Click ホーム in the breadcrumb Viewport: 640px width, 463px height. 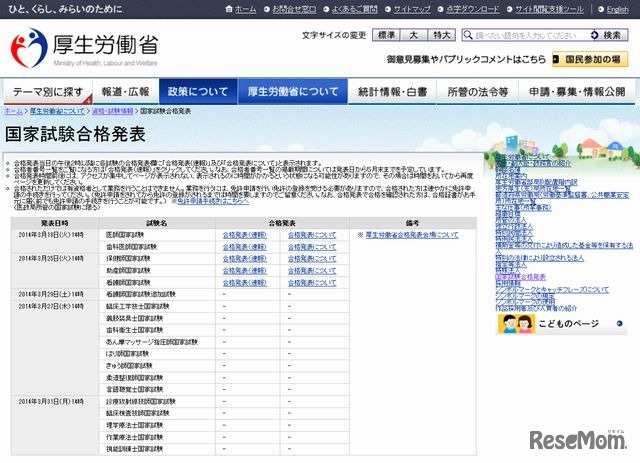click(13, 111)
